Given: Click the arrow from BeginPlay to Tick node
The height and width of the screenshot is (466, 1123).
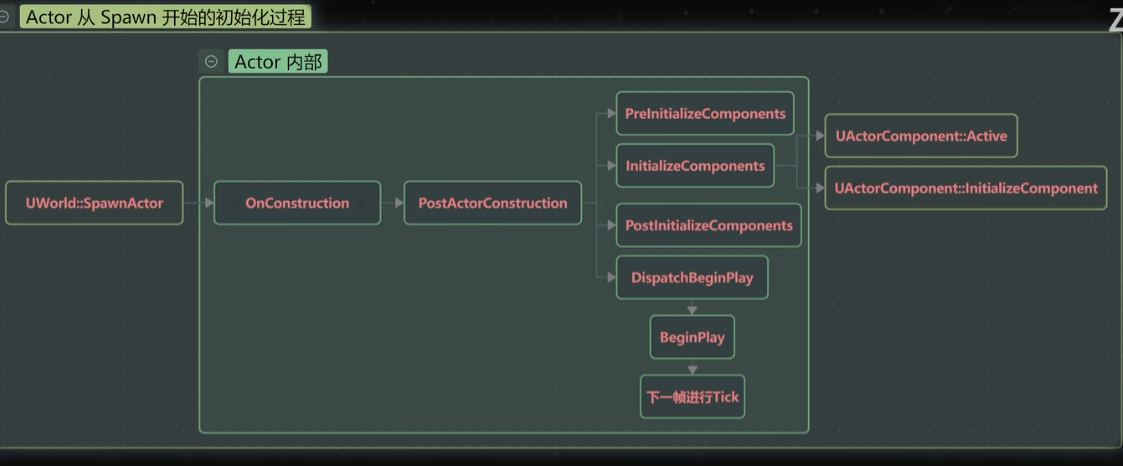Looking at the screenshot, I should (692, 366).
